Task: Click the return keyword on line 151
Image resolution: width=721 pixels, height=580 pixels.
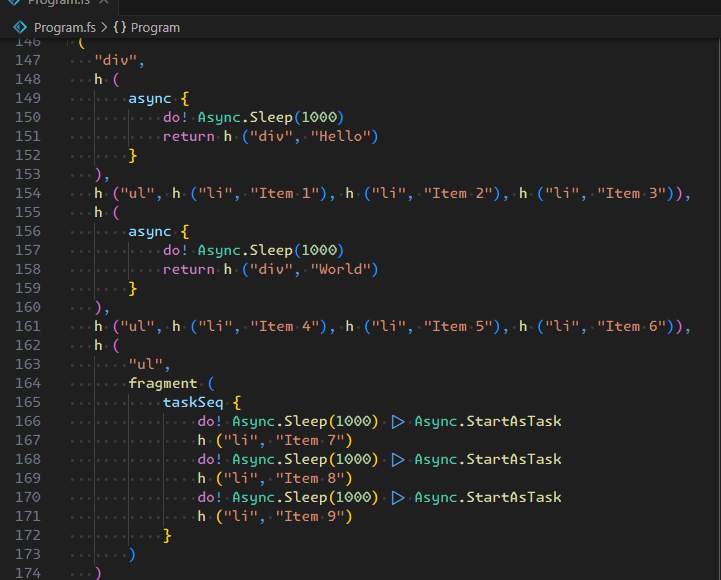Action: pos(189,137)
